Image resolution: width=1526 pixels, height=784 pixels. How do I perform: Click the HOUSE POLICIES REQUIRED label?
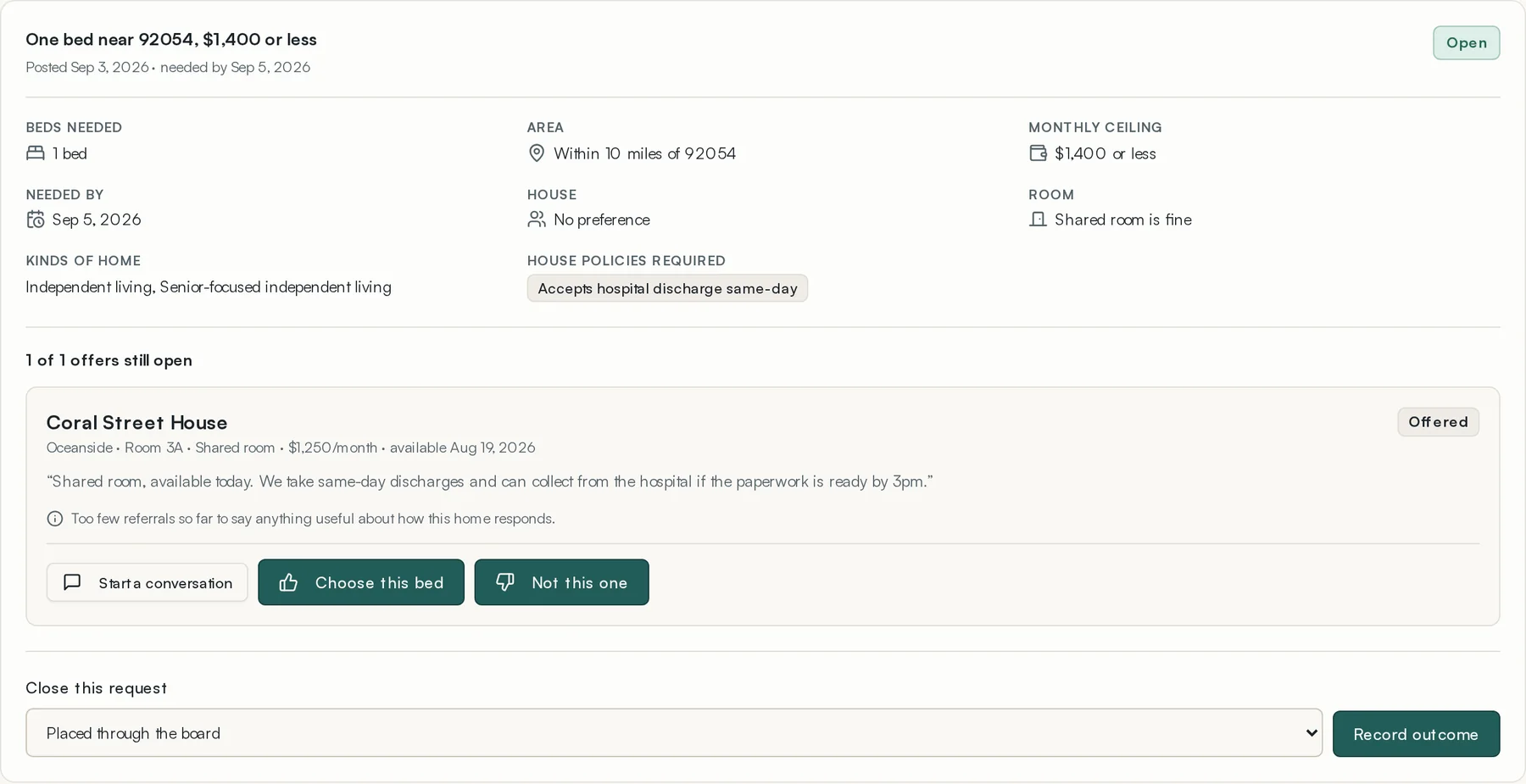(627, 261)
